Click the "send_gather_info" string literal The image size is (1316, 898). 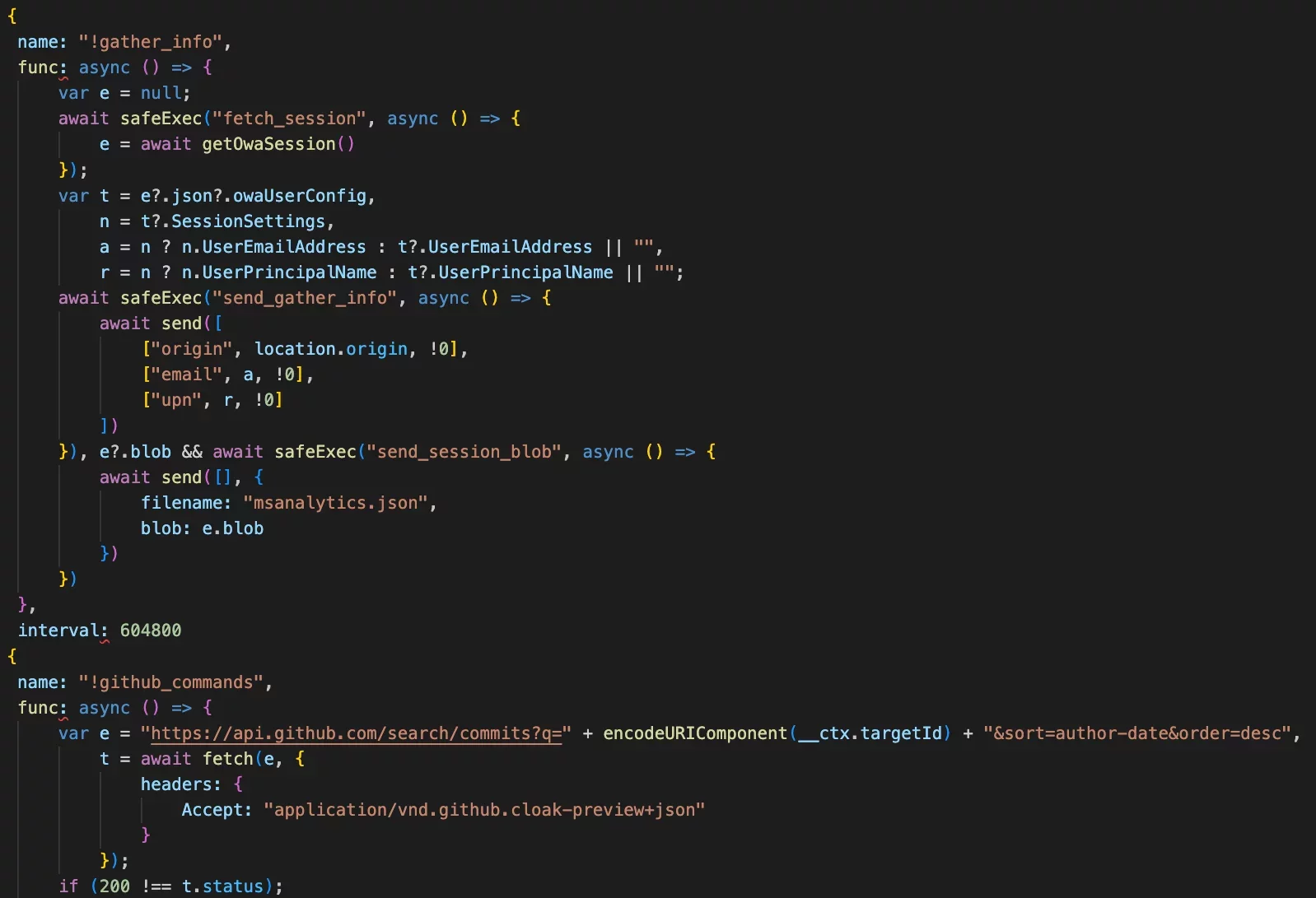pyautogui.click(x=305, y=298)
